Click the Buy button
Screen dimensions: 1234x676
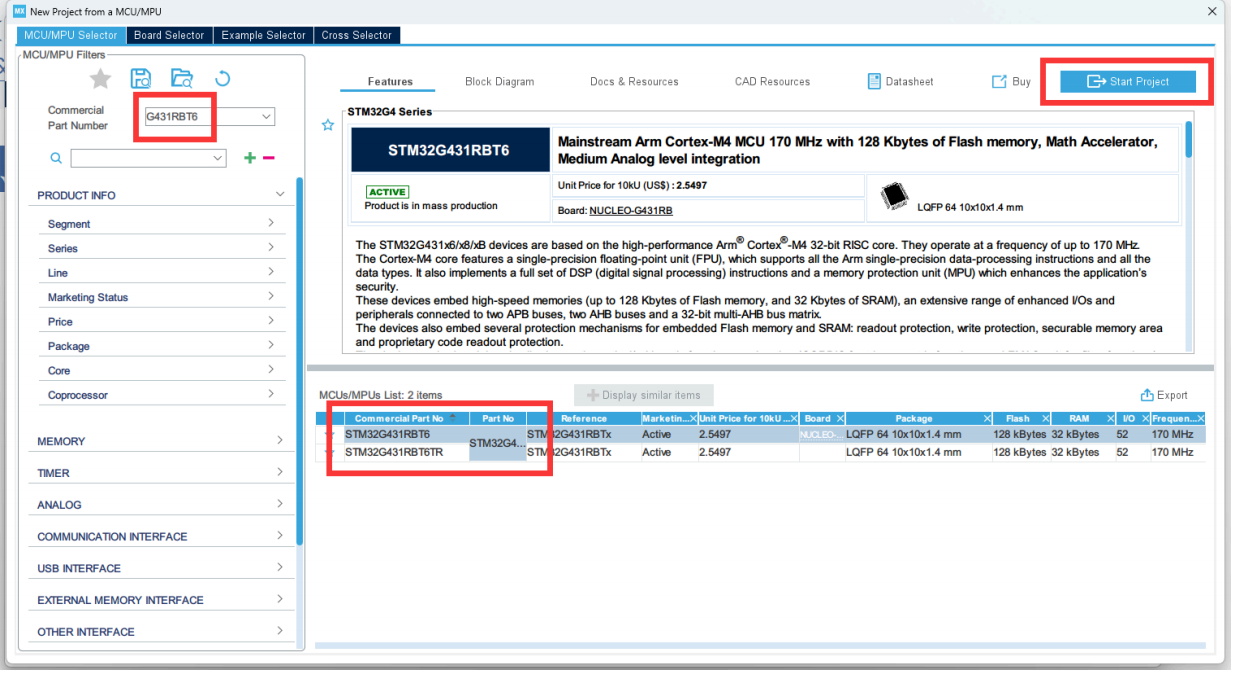tap(1011, 82)
